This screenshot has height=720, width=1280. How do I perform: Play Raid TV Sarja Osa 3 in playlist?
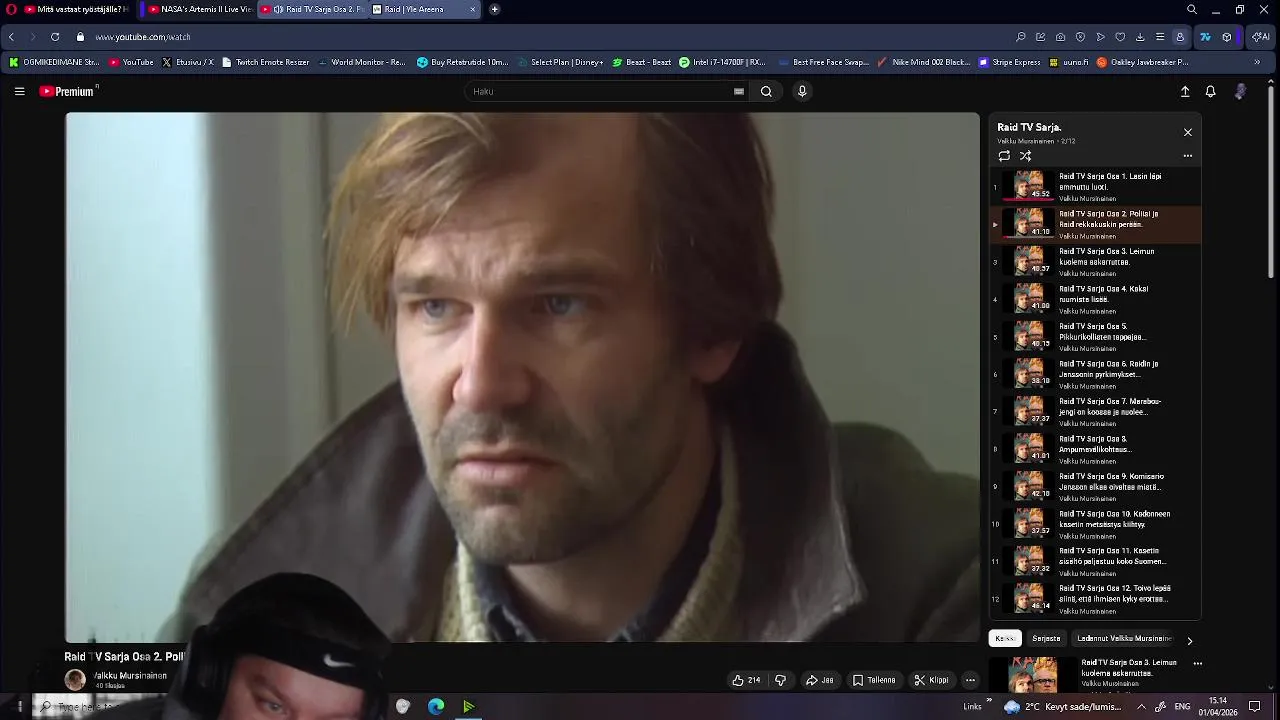coord(1095,261)
